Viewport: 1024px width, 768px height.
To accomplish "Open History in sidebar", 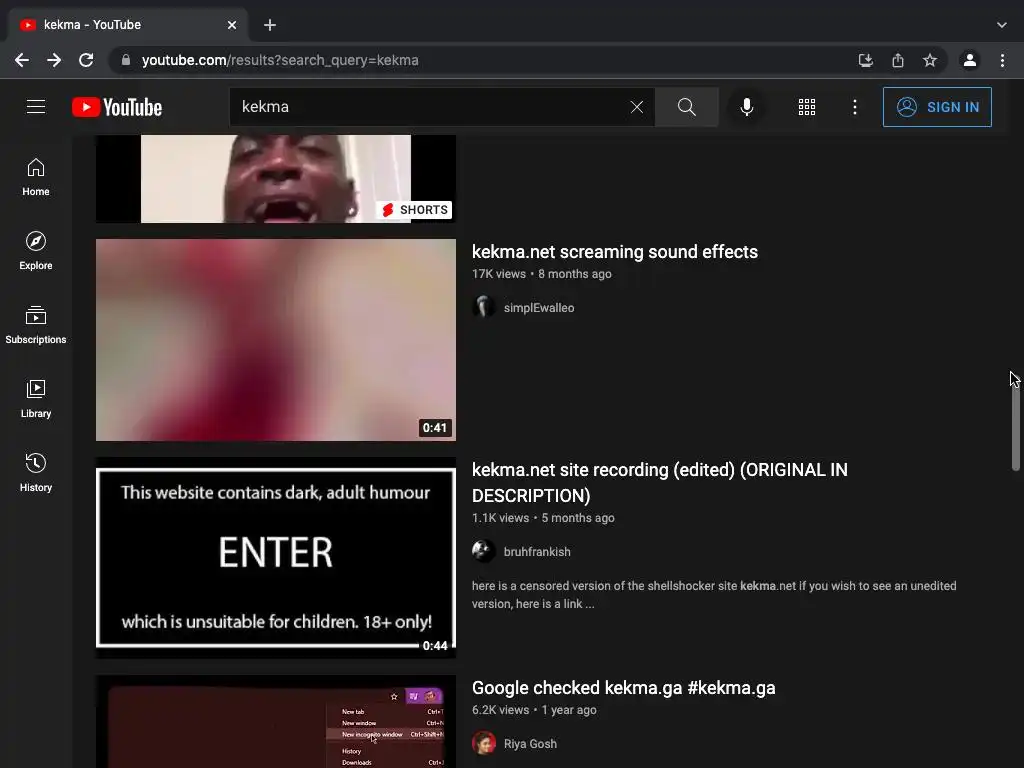I will click(x=36, y=472).
